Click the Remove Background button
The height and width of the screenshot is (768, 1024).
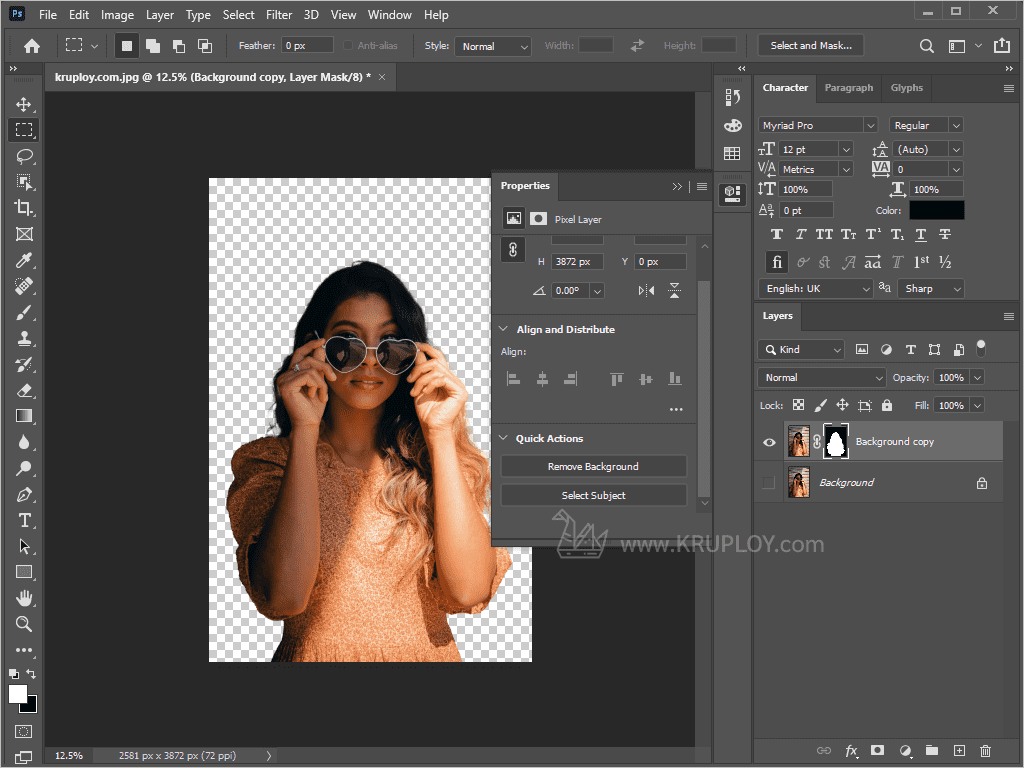pos(593,466)
